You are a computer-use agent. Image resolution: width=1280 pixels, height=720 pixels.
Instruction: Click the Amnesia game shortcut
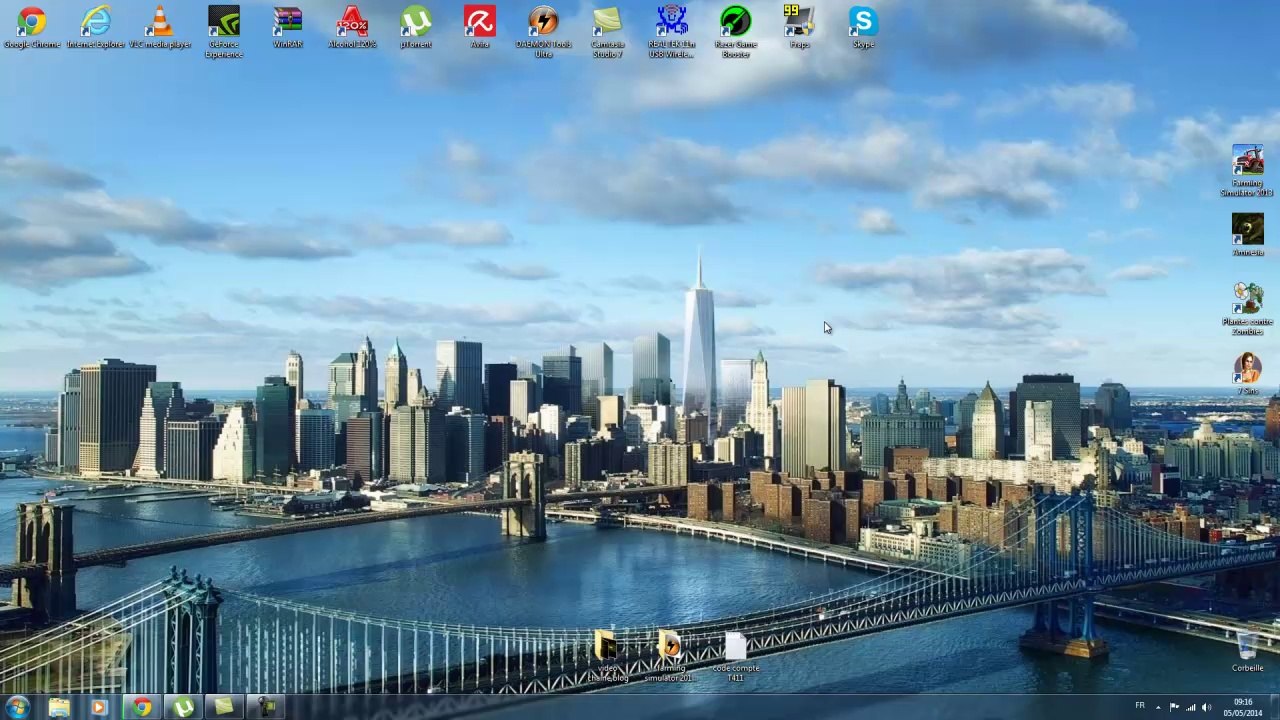pos(1247,235)
